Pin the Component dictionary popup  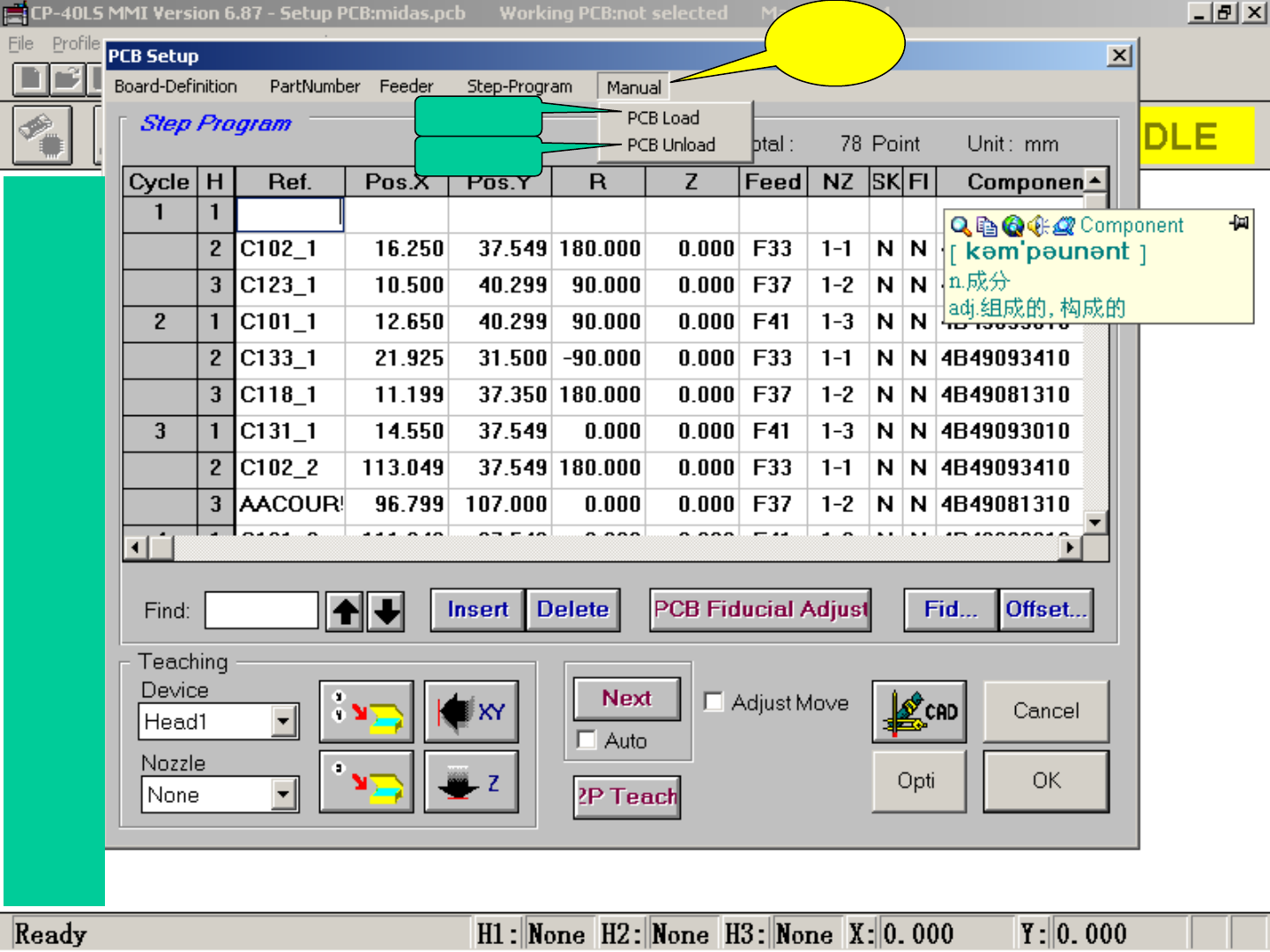[1238, 223]
